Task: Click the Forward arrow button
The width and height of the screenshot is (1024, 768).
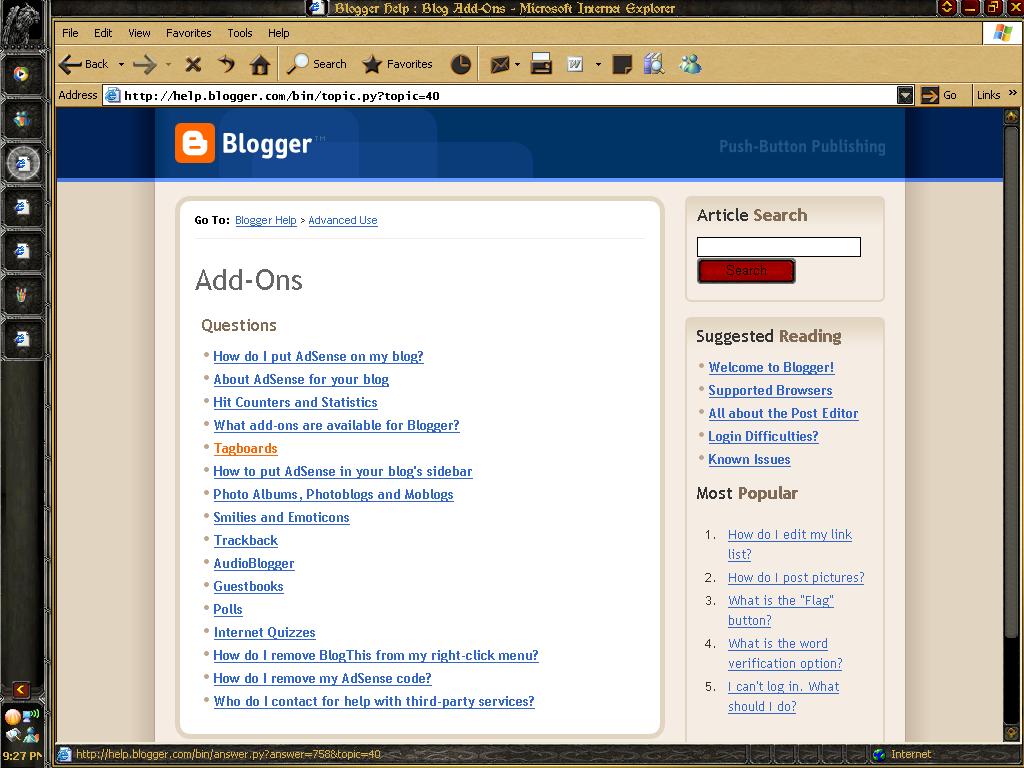Action: click(x=144, y=64)
